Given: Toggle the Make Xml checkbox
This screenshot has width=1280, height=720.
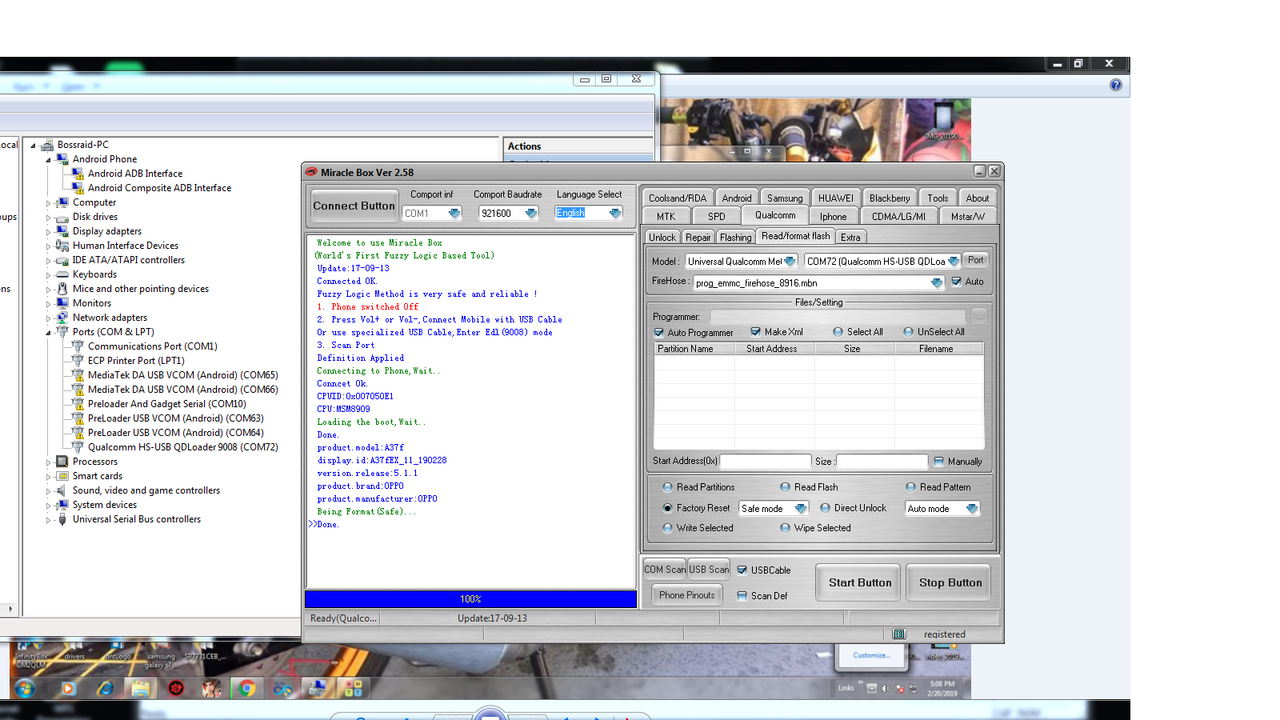Looking at the screenshot, I should click(755, 332).
